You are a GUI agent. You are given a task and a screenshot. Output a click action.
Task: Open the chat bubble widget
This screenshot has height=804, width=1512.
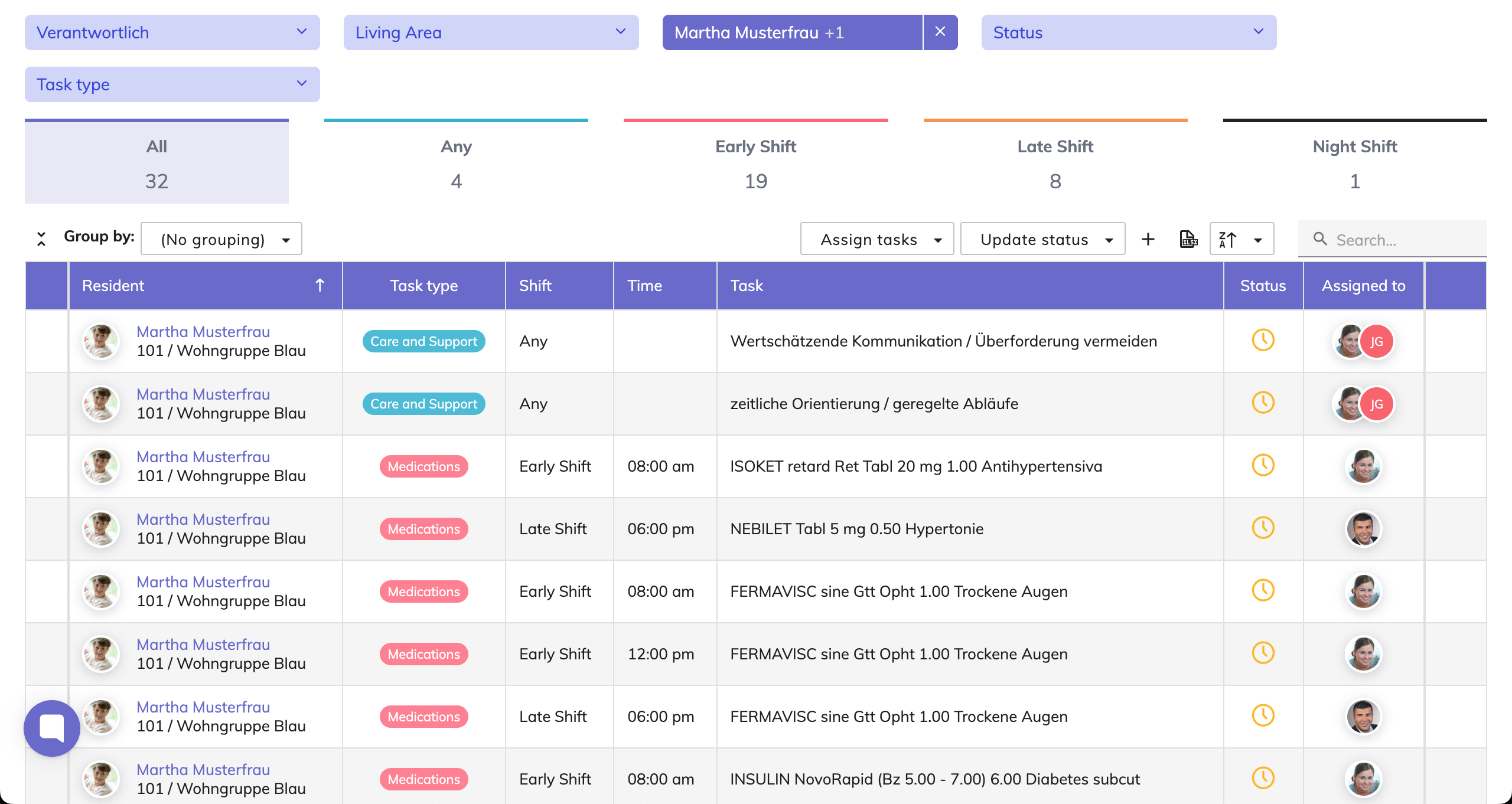pyautogui.click(x=52, y=728)
